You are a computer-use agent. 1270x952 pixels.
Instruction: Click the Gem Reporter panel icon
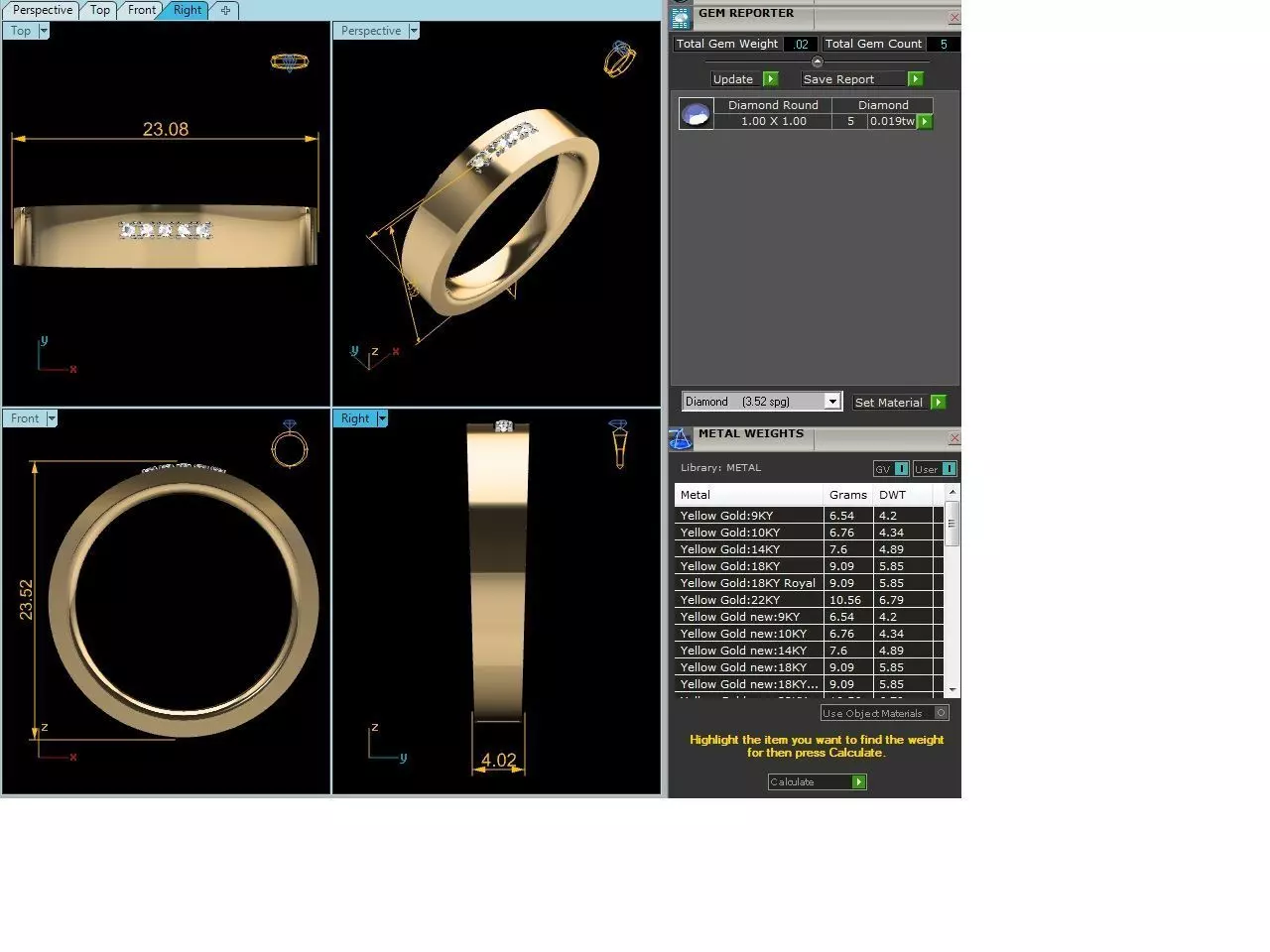(x=681, y=18)
